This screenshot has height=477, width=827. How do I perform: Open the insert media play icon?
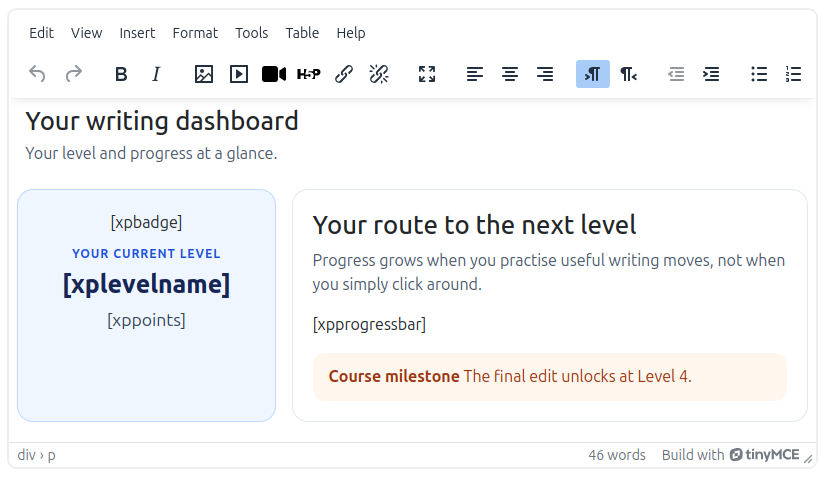[239, 74]
